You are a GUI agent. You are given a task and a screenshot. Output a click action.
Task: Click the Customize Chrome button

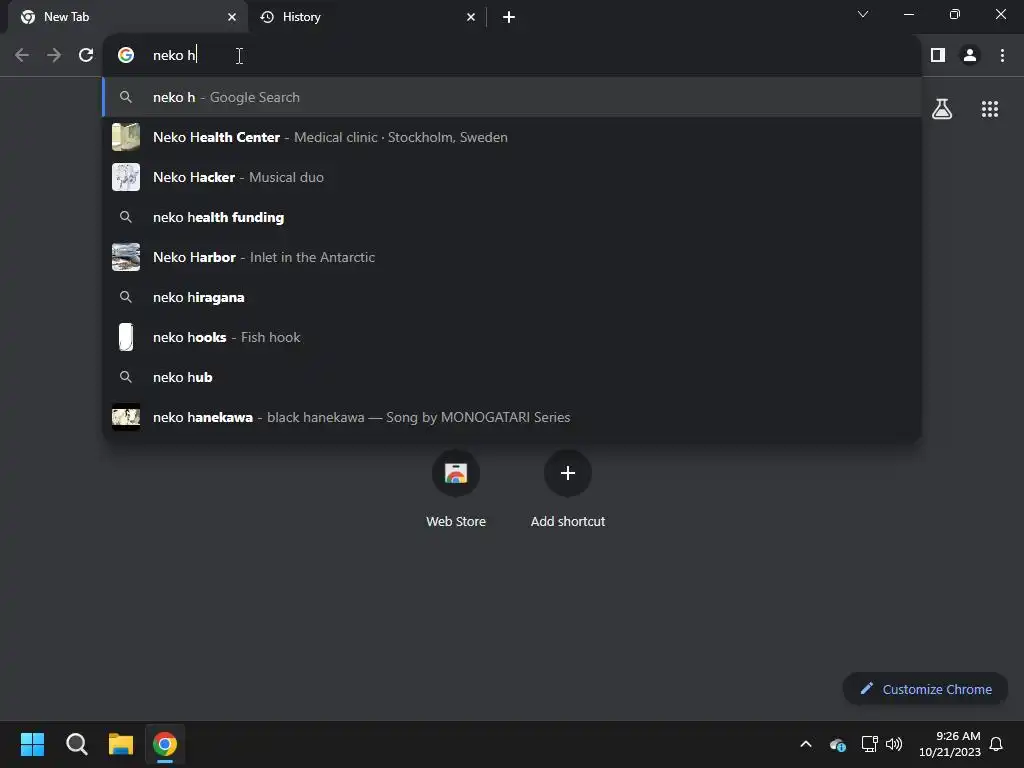pyautogui.click(x=925, y=689)
